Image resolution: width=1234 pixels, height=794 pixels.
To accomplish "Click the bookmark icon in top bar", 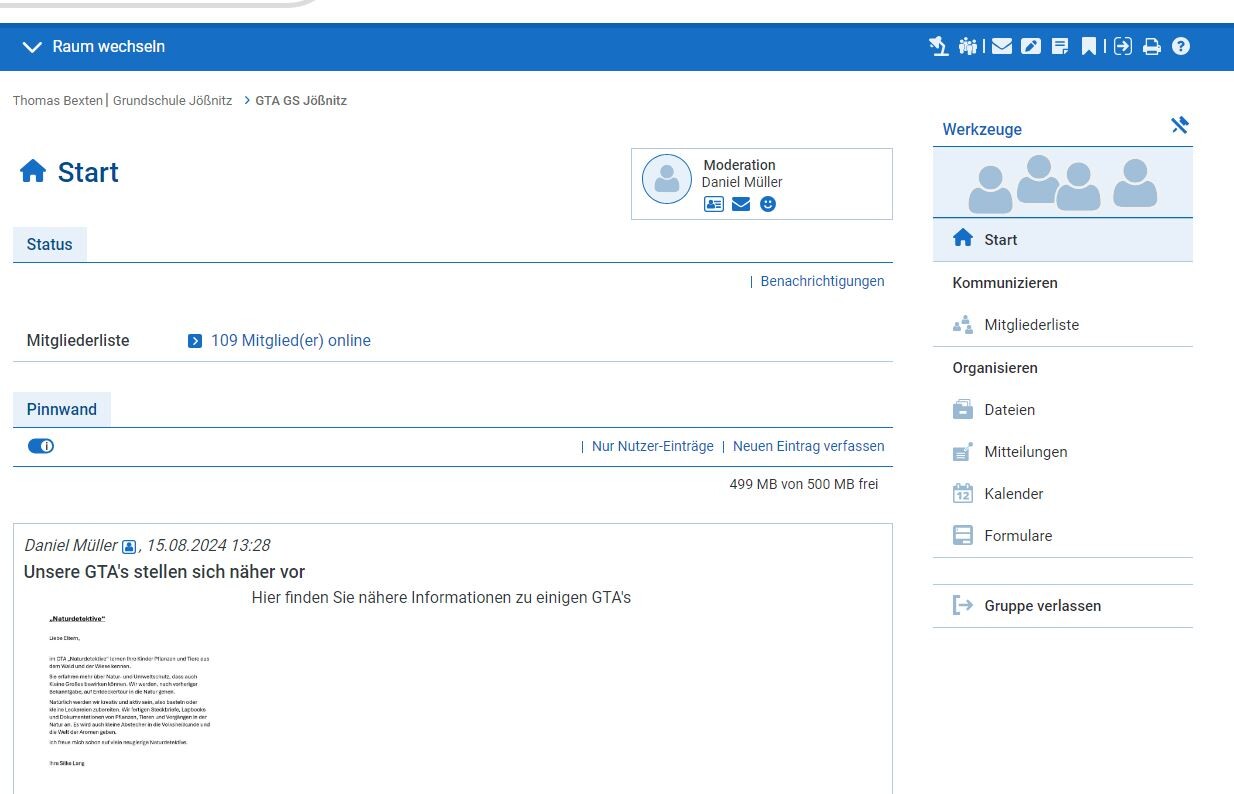I will click(x=1089, y=46).
